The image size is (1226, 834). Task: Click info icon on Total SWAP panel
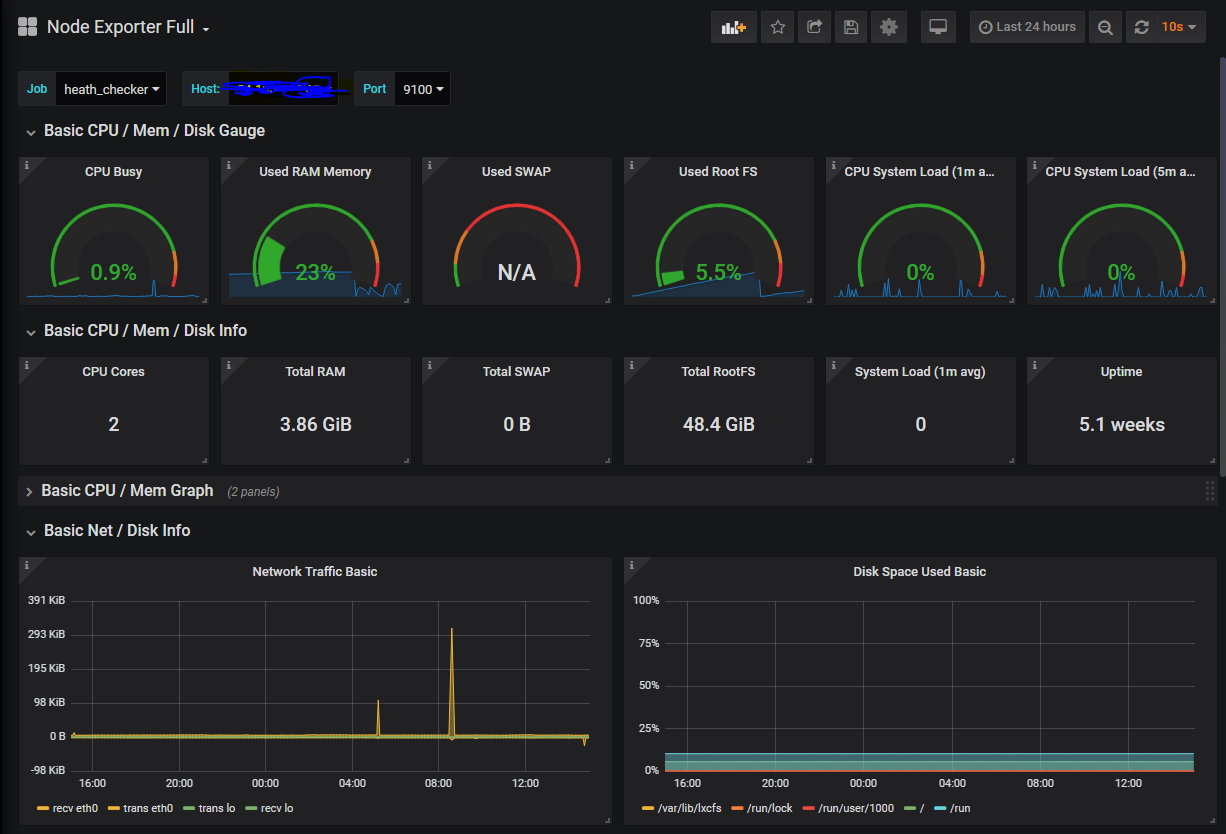429,365
